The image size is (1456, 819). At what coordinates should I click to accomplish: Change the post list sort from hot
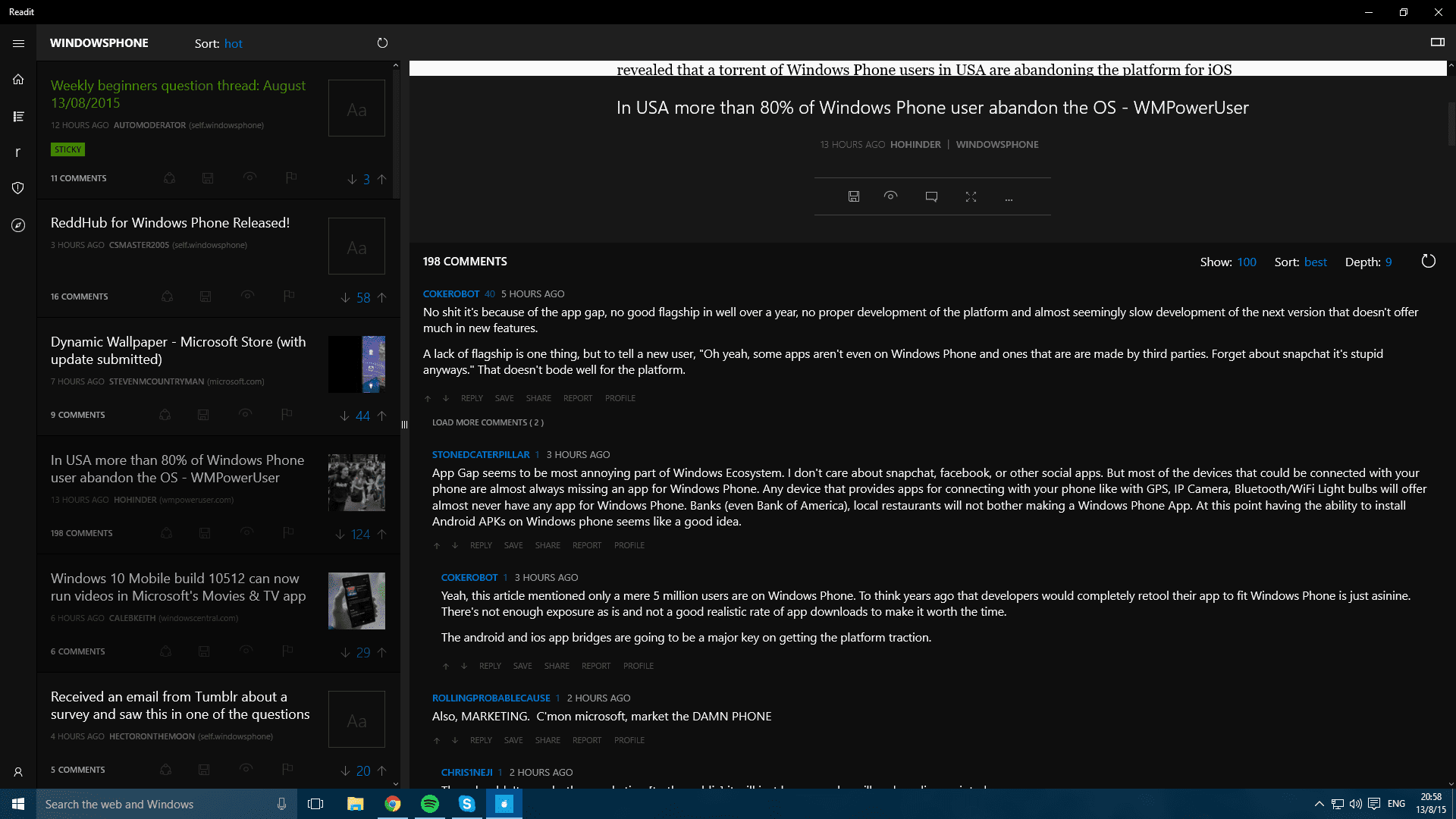[233, 44]
